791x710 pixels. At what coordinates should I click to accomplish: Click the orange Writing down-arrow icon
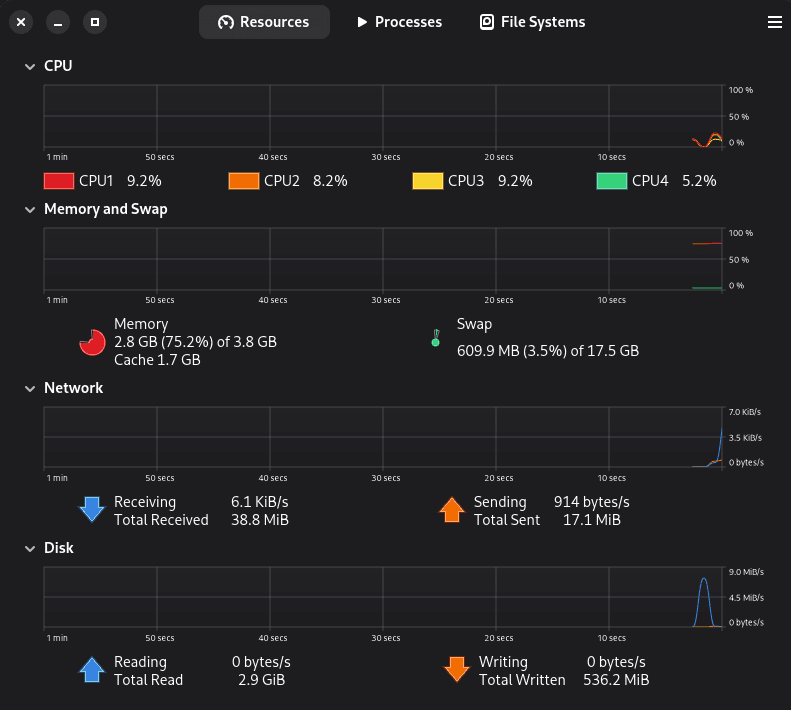pyautogui.click(x=457, y=670)
